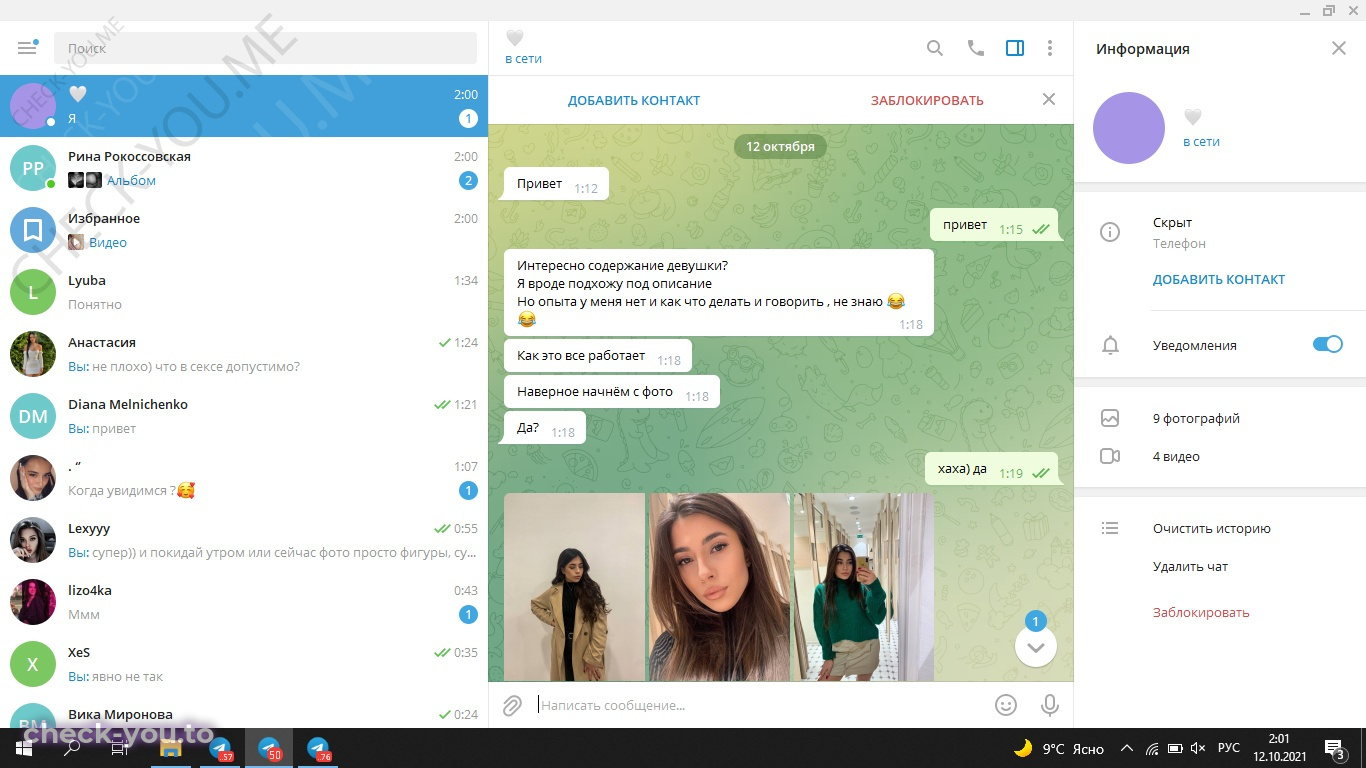This screenshot has width=1366, height=768.
Task: Toggle the info side panel icon
Action: click(1014, 48)
